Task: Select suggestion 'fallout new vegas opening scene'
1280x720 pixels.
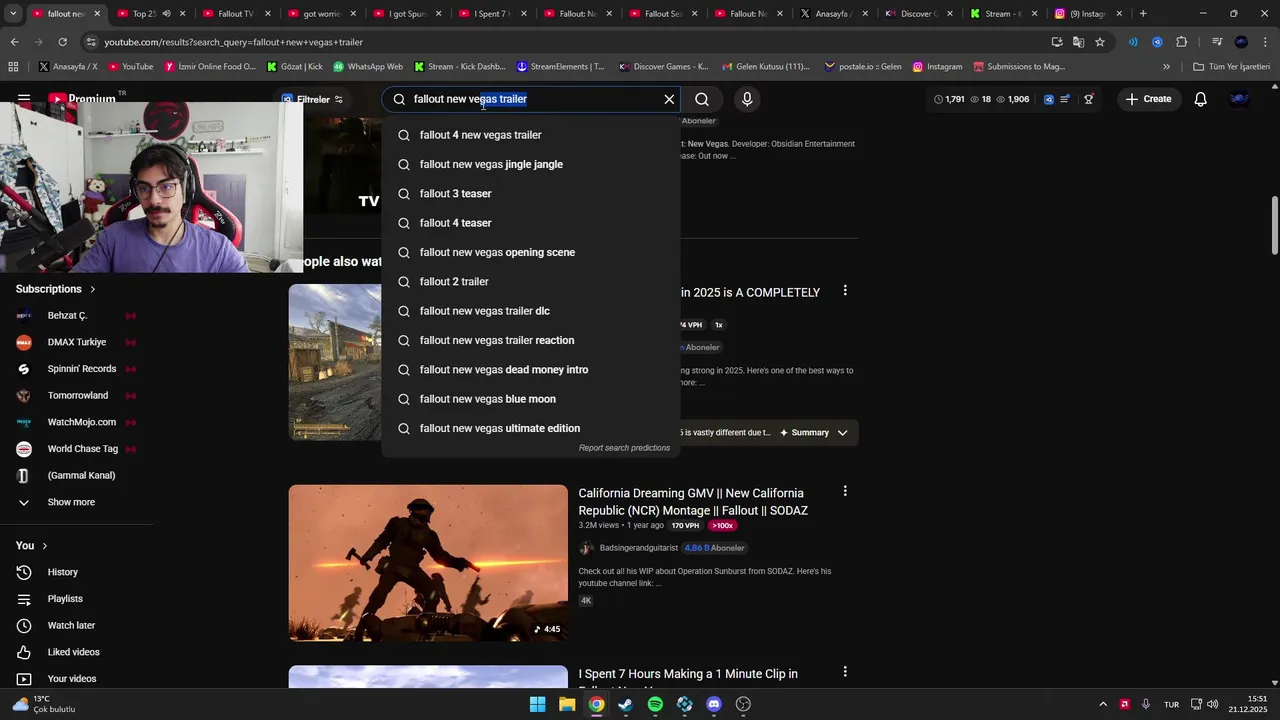Action: [530, 252]
